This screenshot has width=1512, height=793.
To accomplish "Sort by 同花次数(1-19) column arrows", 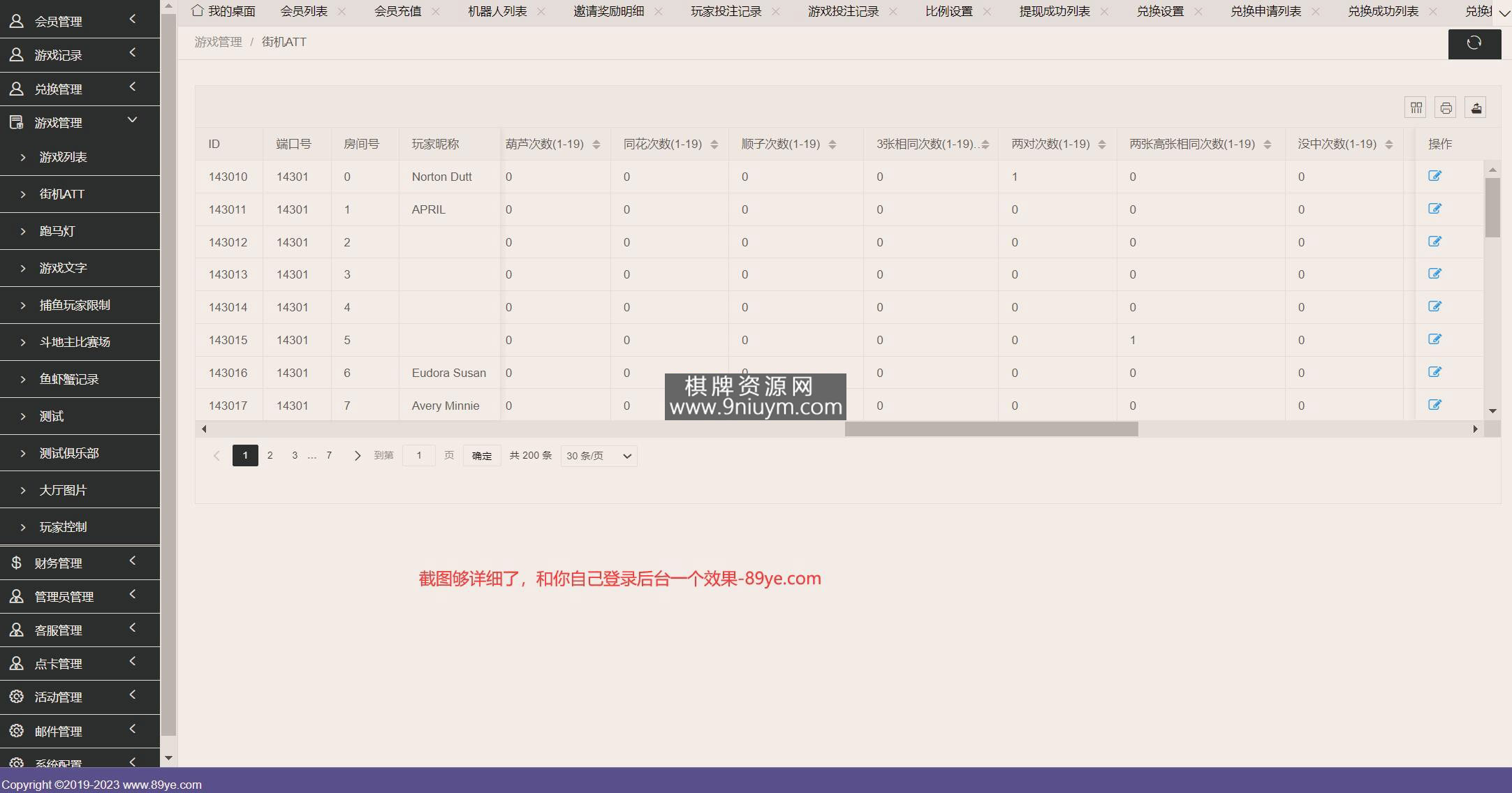I will click(714, 144).
